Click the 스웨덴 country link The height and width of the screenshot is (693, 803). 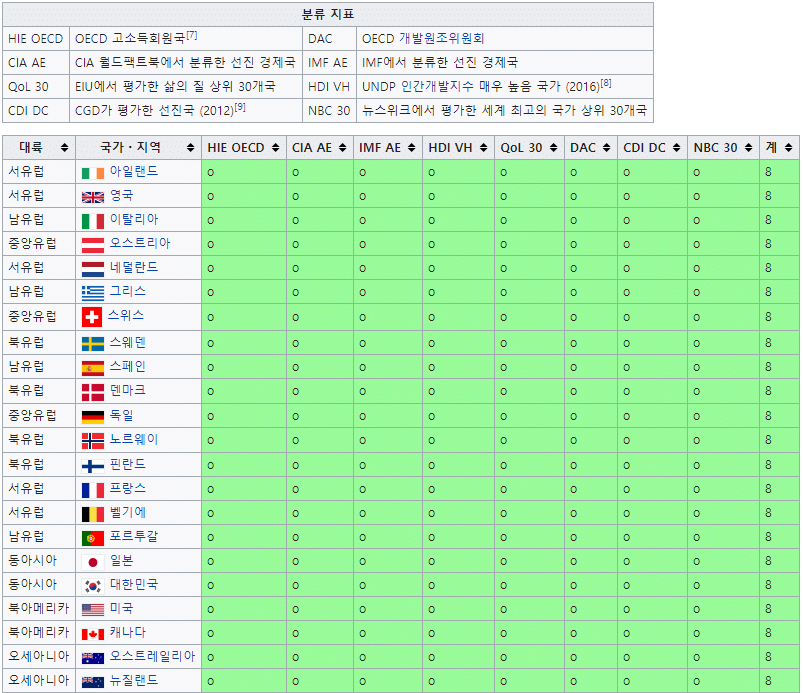pyautogui.click(x=128, y=342)
